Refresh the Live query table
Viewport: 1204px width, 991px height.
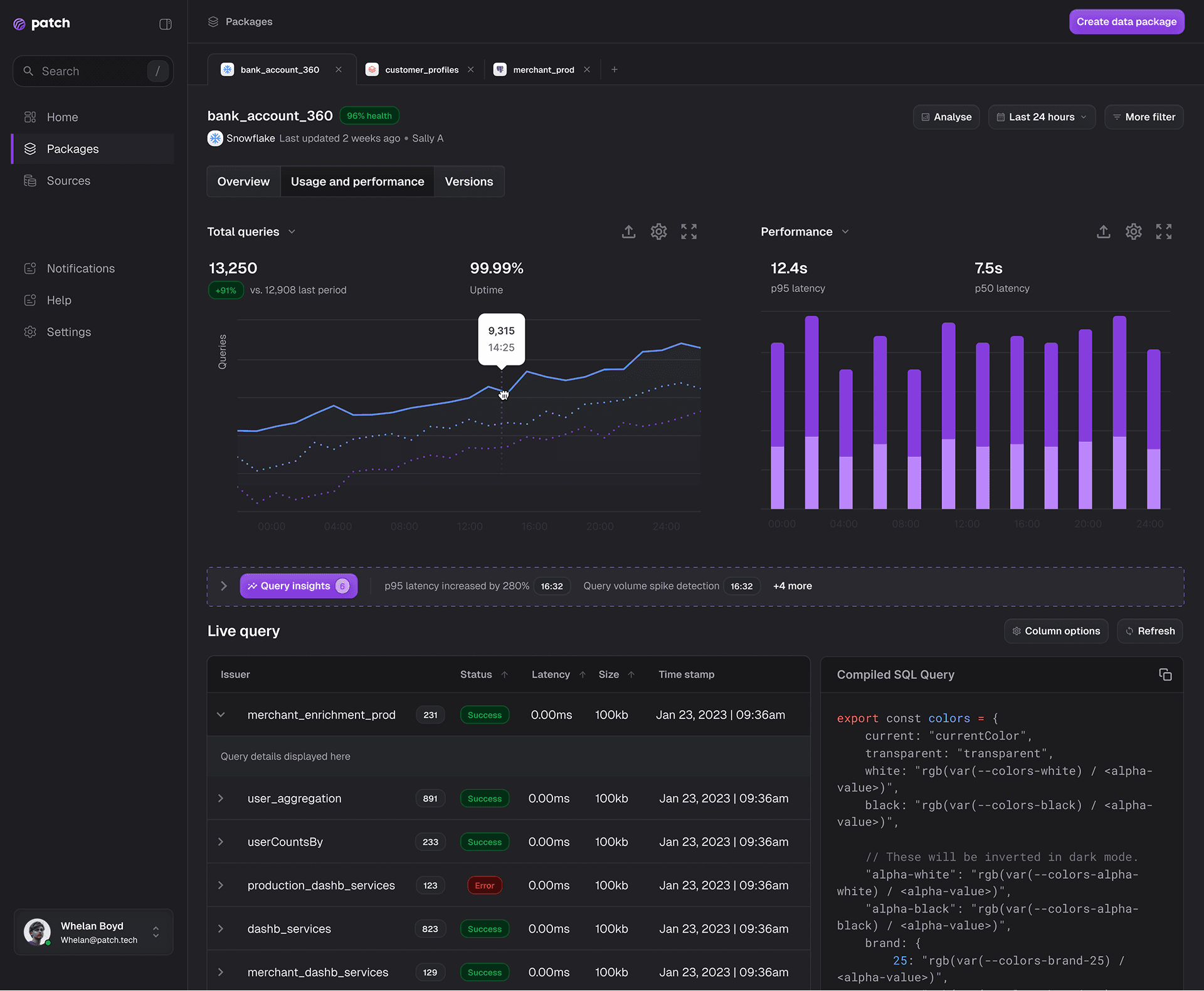pyautogui.click(x=1150, y=631)
